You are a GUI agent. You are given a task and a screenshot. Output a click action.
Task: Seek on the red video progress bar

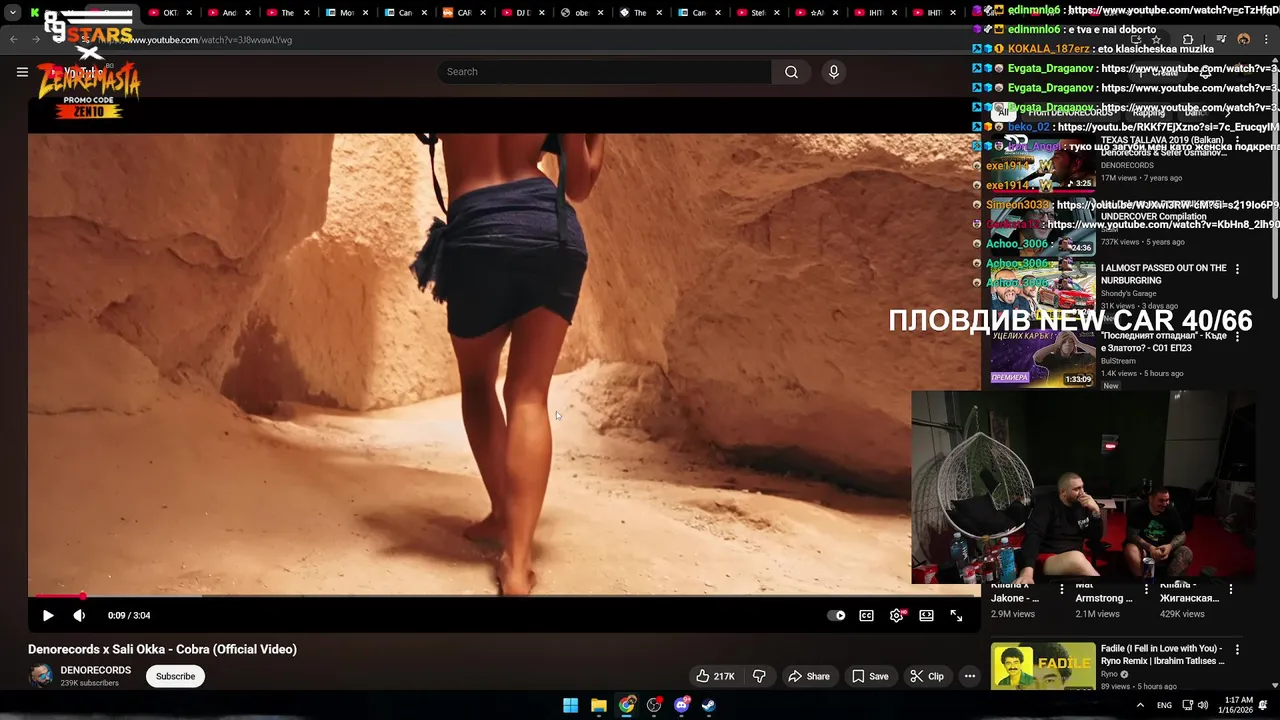pyautogui.click(x=504, y=596)
